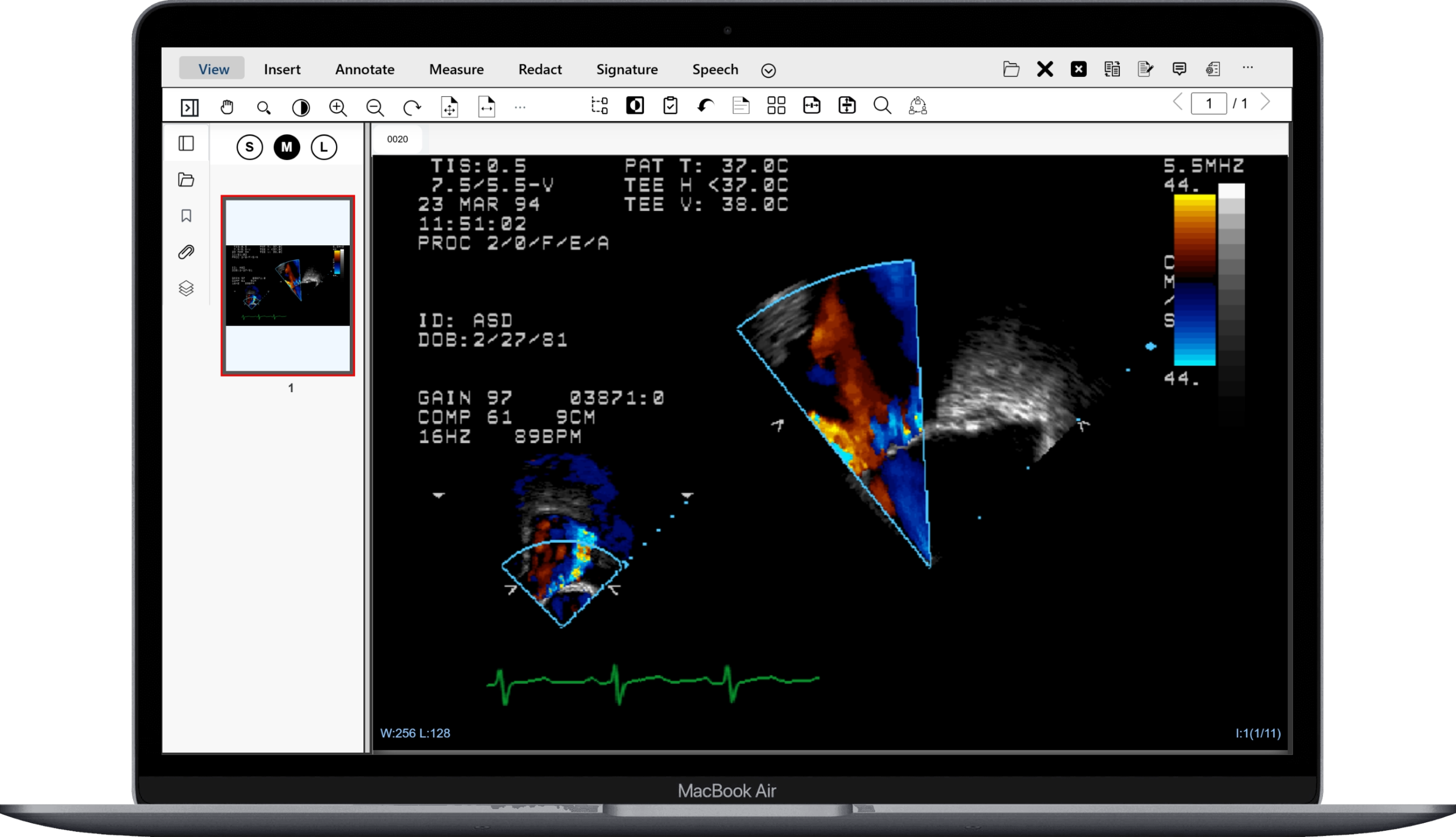Click the boxed X close all icon
1456x837 pixels.
(1078, 69)
